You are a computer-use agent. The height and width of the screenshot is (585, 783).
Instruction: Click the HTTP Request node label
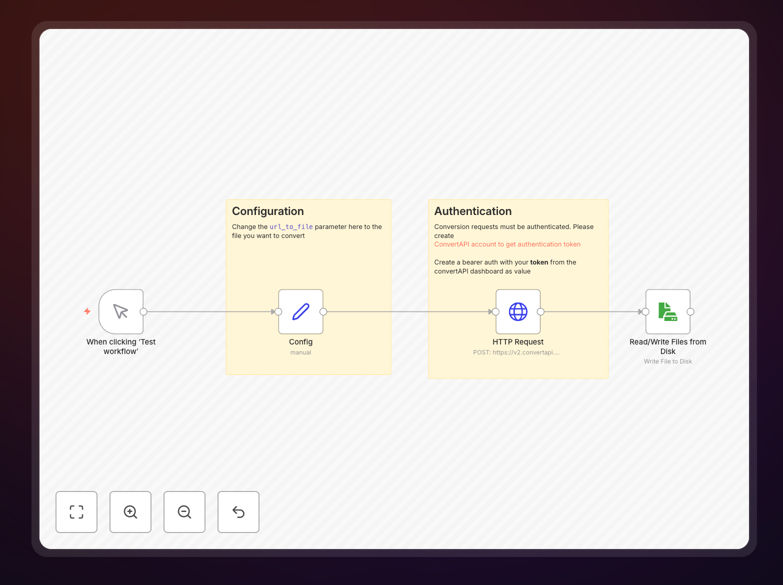tap(518, 342)
